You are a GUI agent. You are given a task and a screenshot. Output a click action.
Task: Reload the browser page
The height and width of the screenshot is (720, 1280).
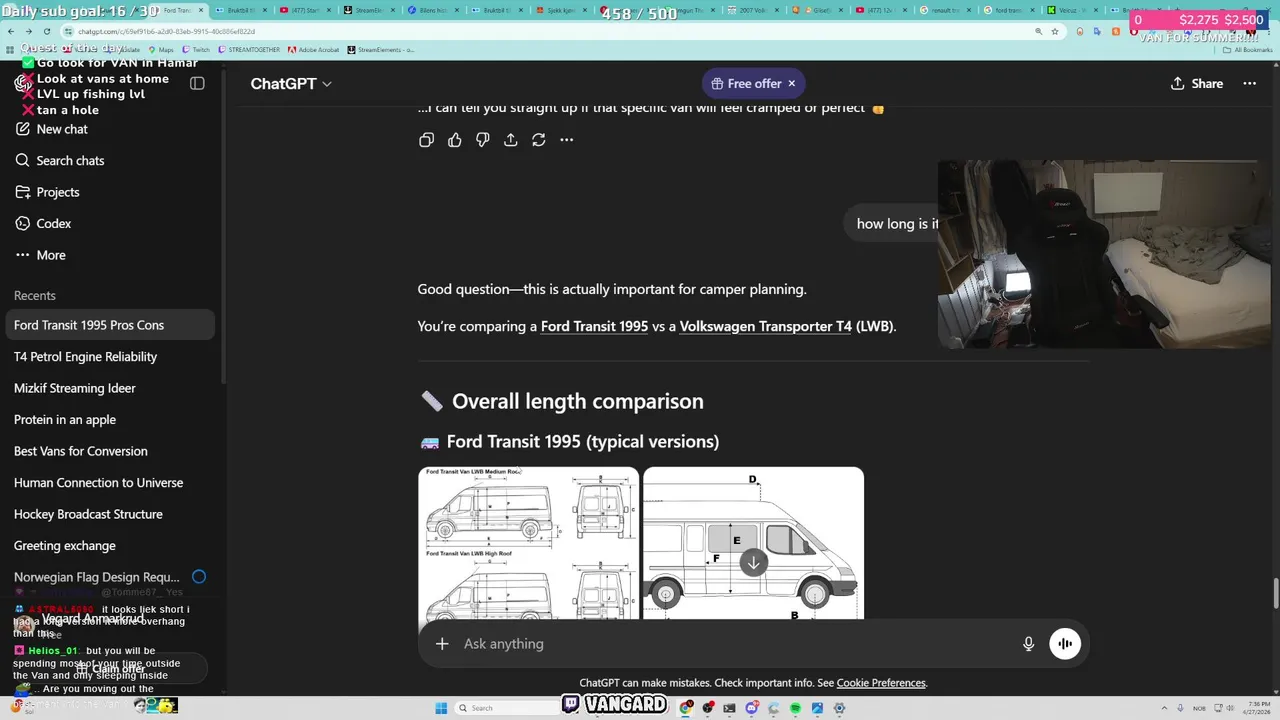click(x=46, y=31)
